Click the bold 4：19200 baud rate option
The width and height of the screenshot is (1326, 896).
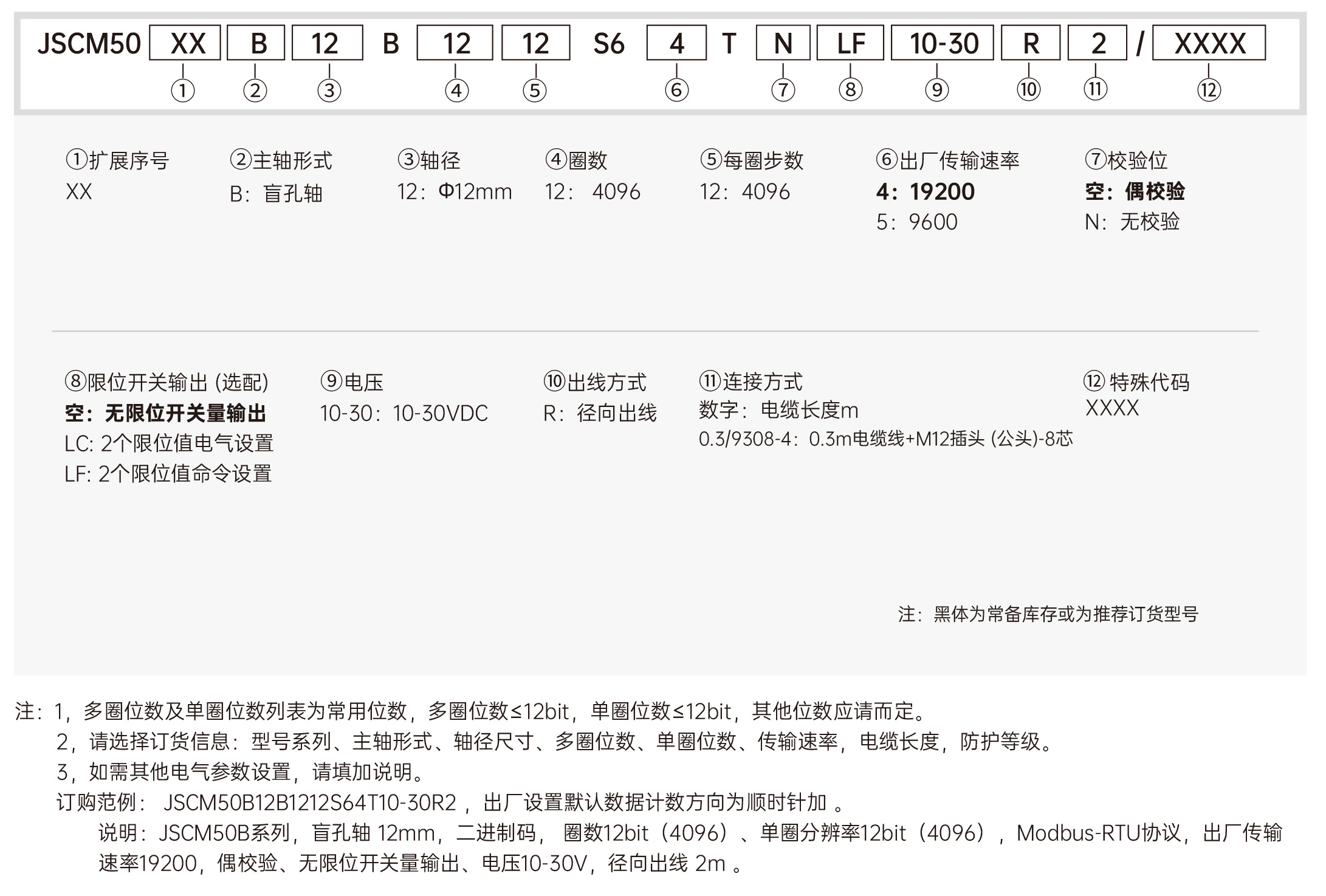[925, 192]
